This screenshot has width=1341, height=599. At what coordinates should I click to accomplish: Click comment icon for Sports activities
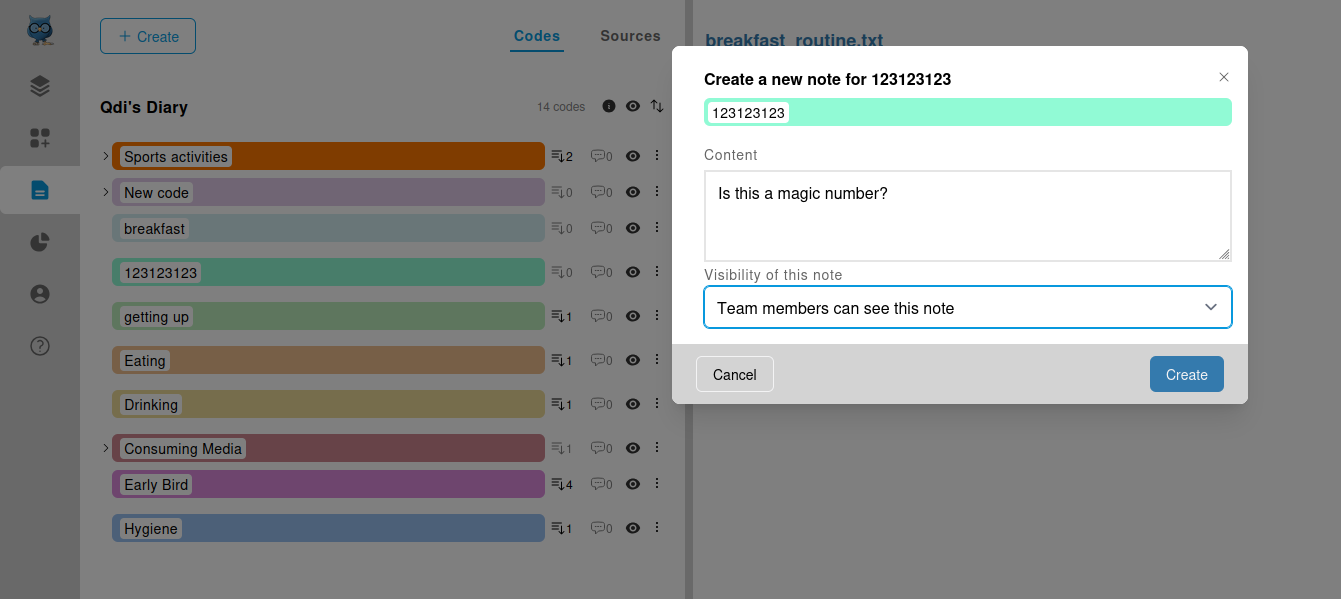601,156
